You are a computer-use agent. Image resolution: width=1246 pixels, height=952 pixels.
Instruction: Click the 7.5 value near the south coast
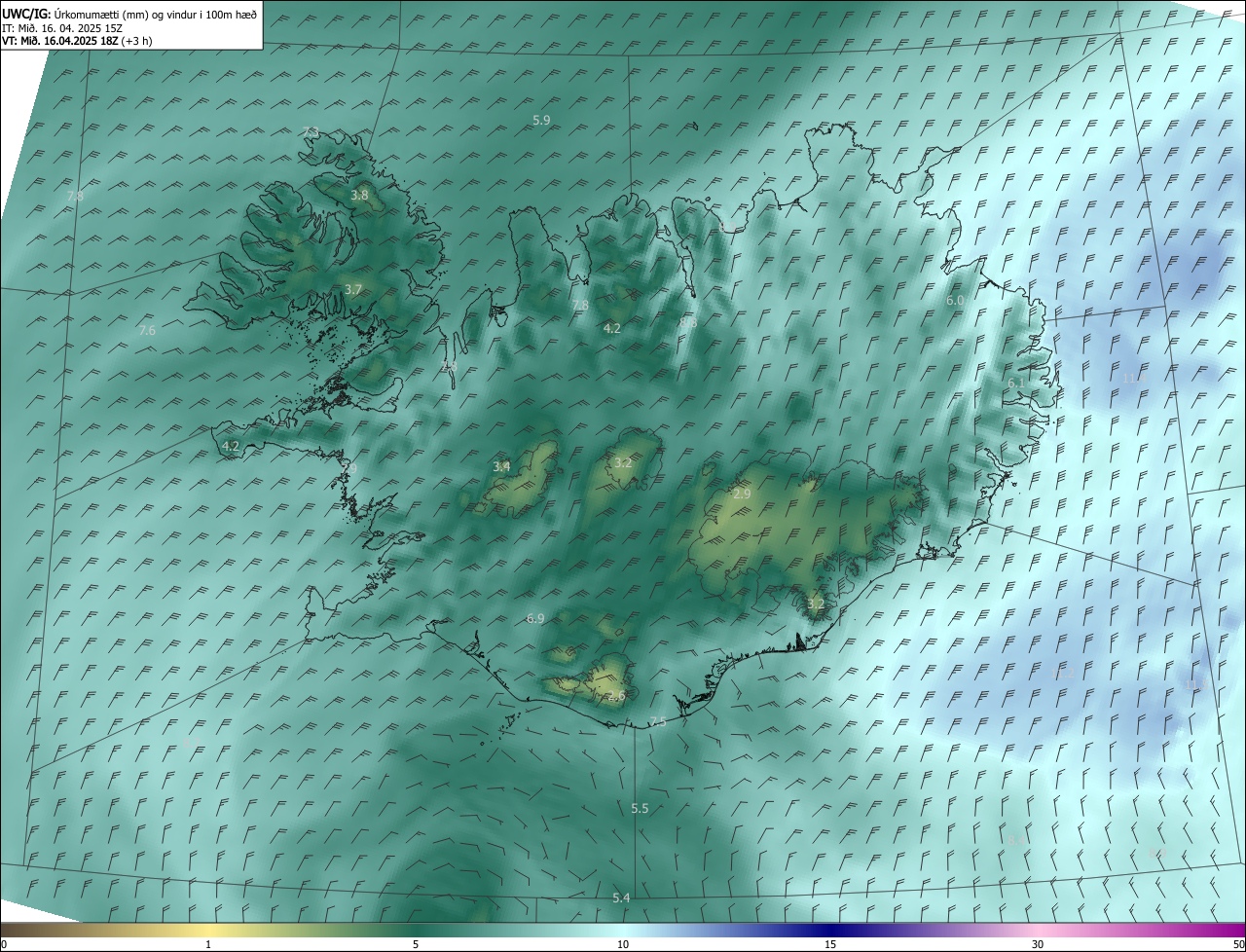[x=658, y=721]
